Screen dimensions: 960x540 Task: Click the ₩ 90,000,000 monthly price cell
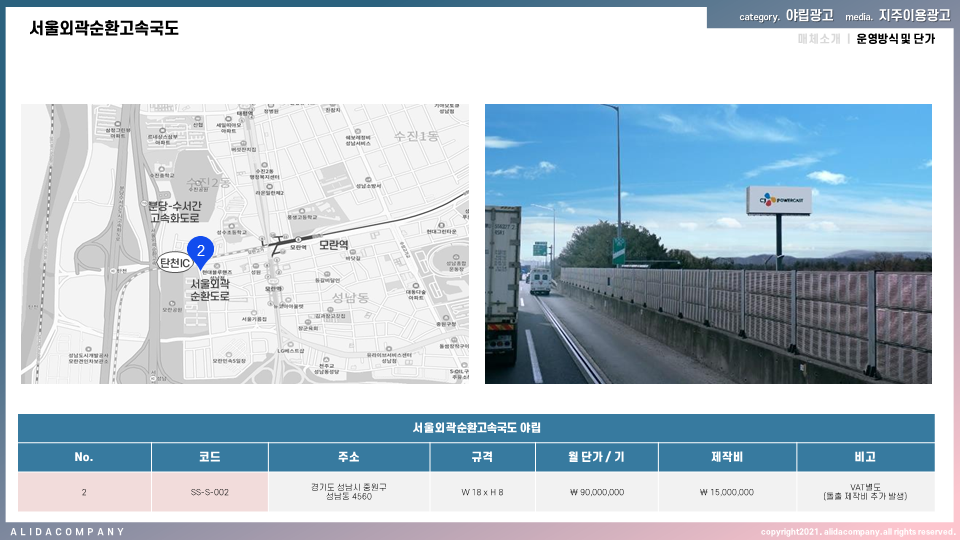(x=596, y=492)
